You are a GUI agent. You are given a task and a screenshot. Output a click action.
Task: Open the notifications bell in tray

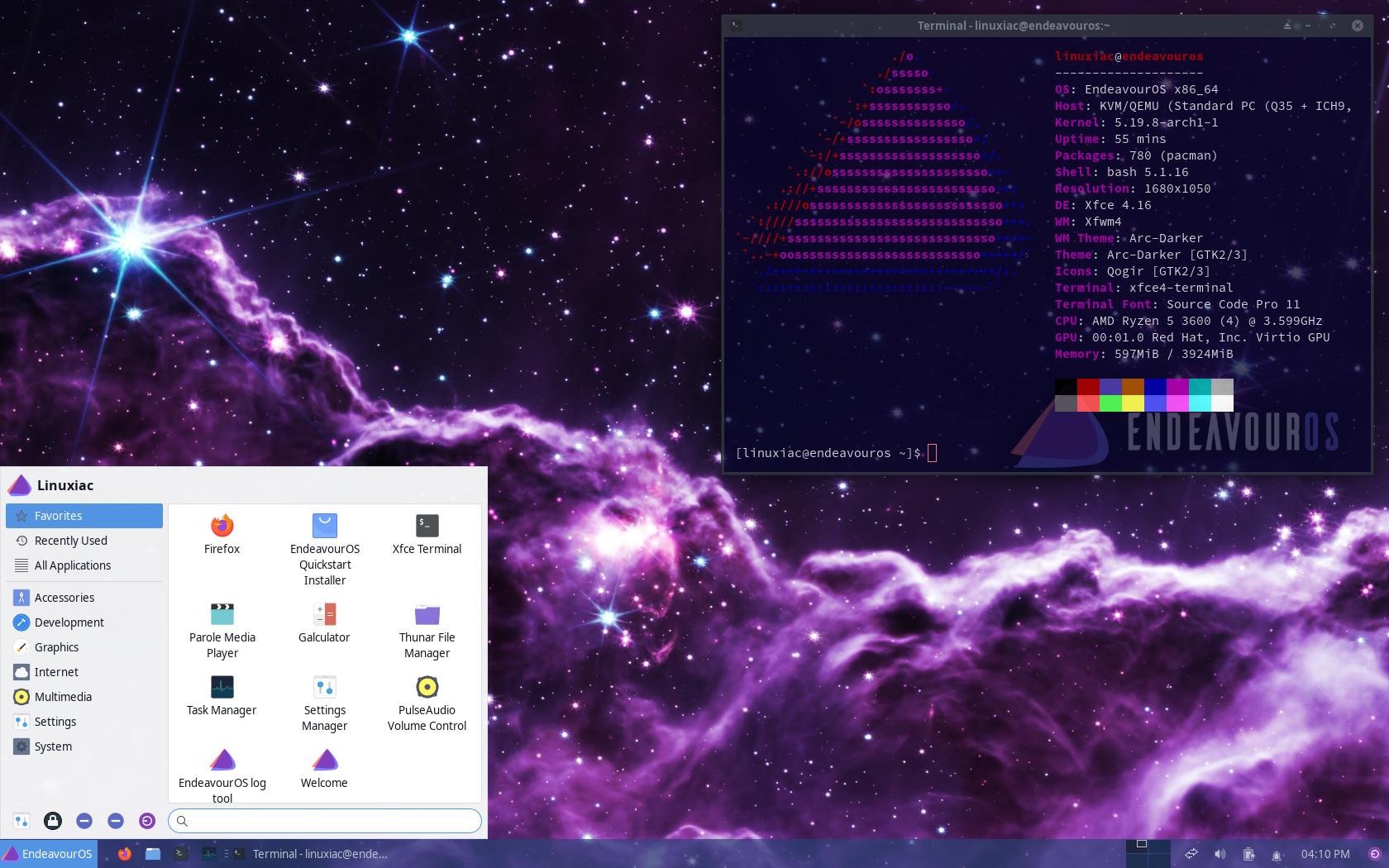click(1277, 854)
